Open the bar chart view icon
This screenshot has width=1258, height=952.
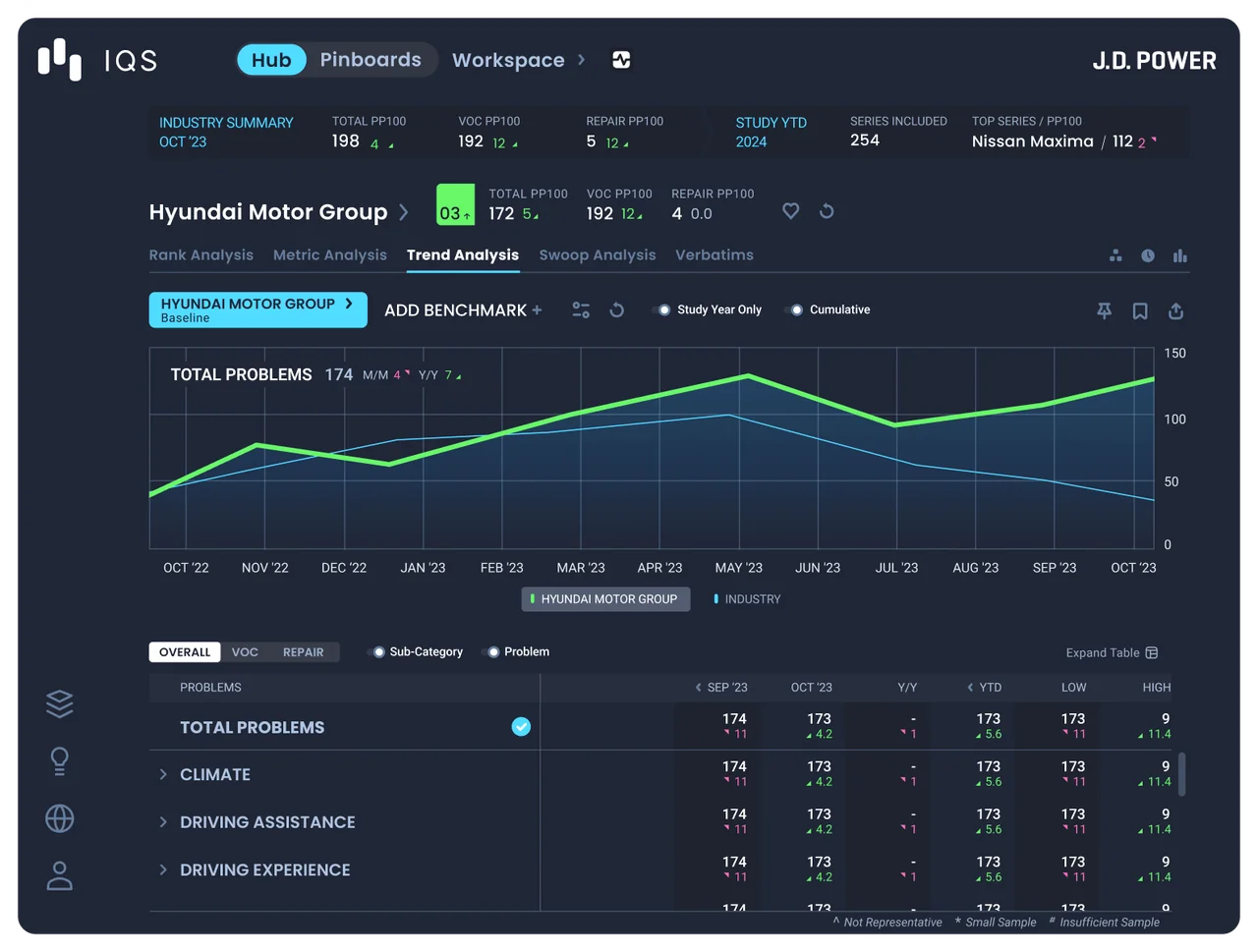click(1180, 255)
